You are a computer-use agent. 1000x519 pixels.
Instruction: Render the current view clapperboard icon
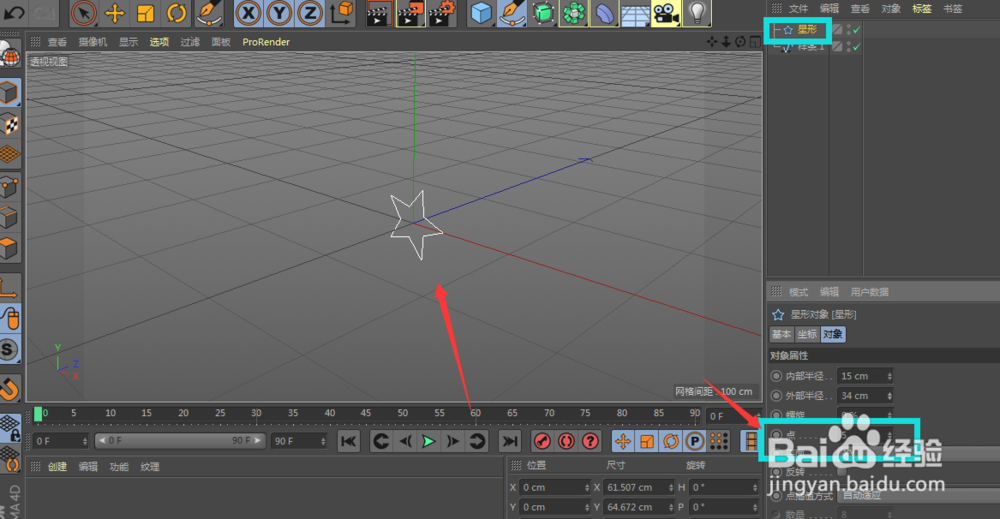click(x=379, y=13)
